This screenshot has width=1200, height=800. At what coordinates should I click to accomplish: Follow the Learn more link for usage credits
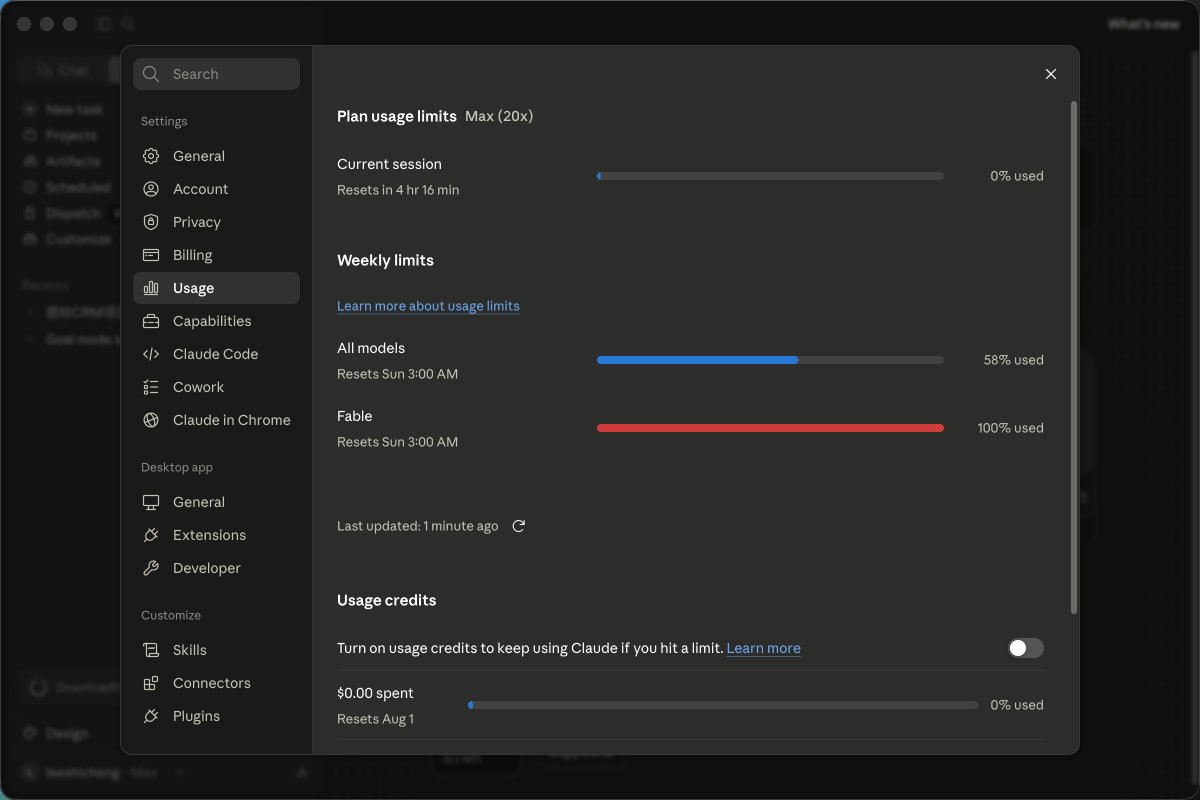(x=763, y=648)
